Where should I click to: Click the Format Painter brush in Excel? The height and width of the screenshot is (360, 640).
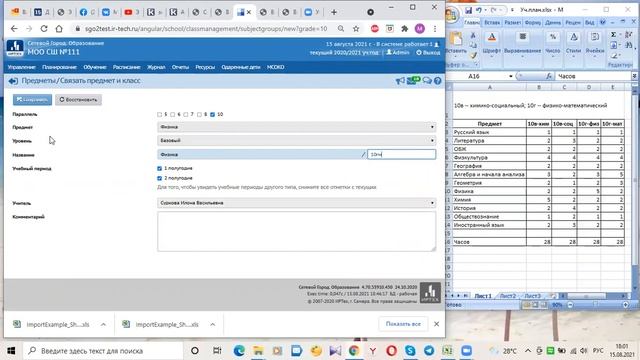(473, 55)
